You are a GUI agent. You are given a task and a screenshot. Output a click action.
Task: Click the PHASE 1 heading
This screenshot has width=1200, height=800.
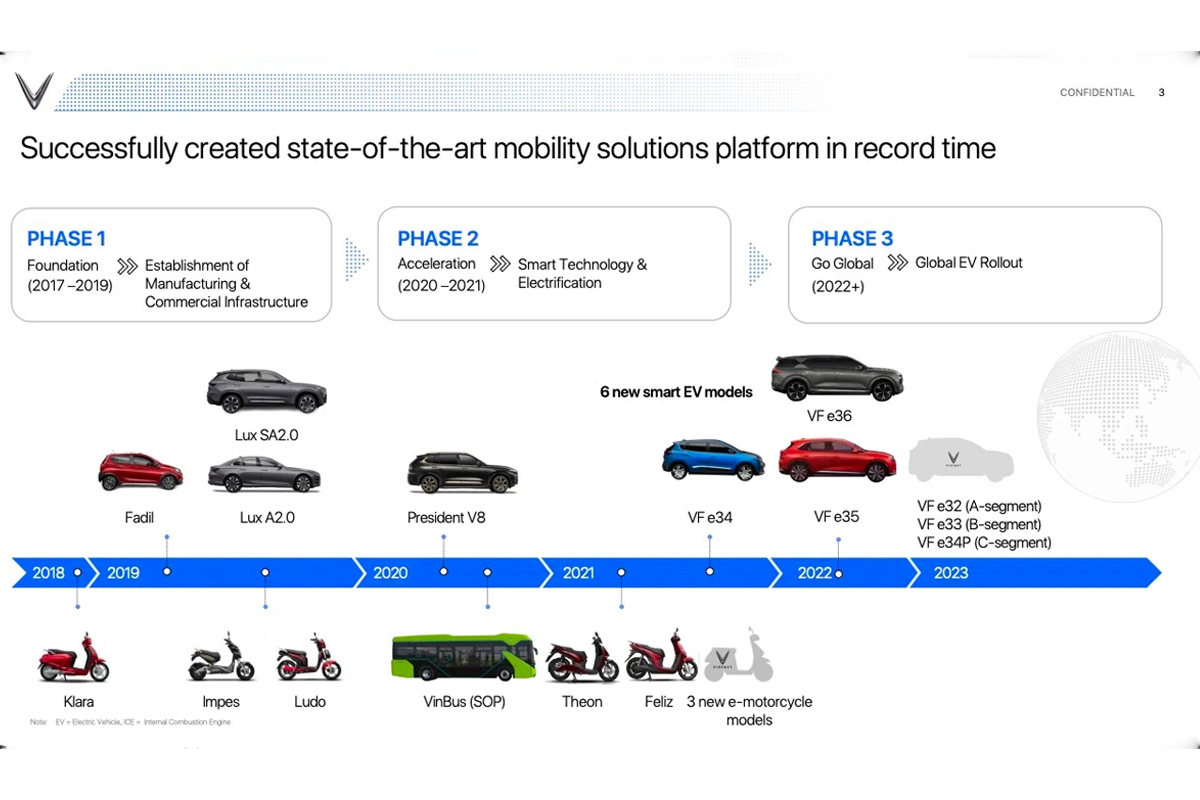coord(66,239)
